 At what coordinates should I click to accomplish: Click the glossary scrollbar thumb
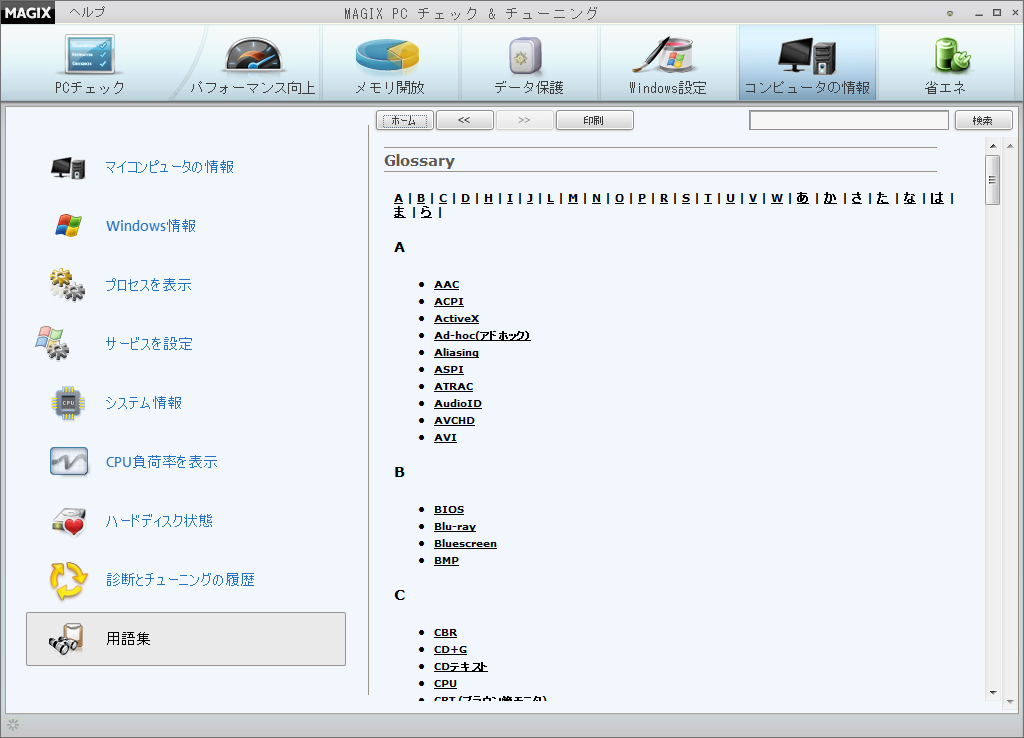[x=993, y=180]
